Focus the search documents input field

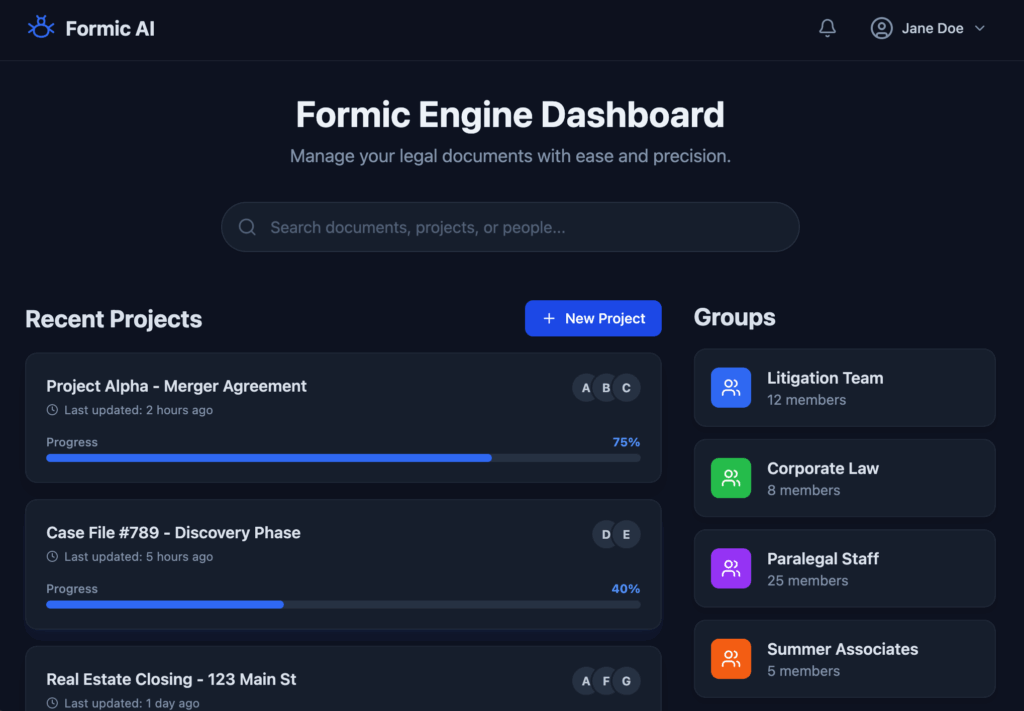click(520, 227)
